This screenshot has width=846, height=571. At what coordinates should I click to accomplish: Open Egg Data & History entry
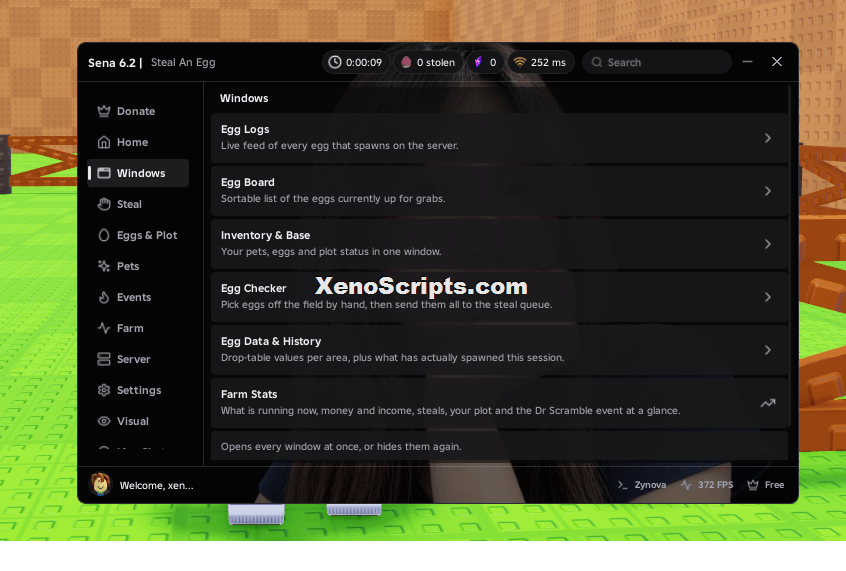coord(499,350)
